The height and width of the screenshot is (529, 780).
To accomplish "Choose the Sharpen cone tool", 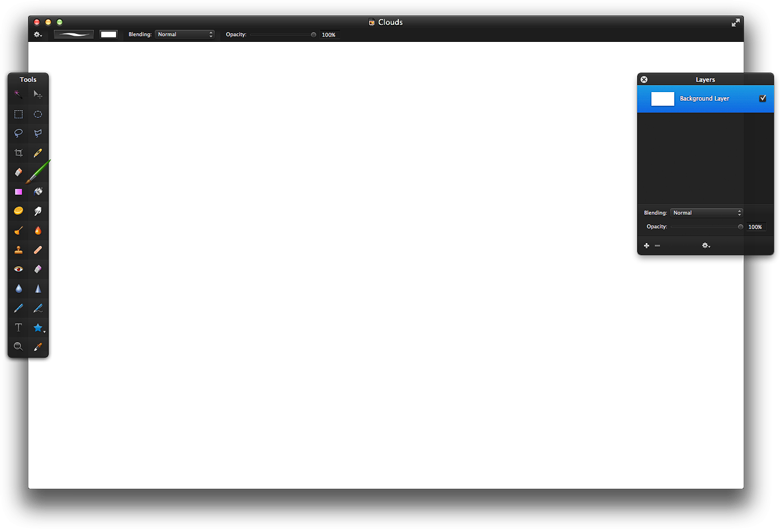I will (x=38, y=289).
